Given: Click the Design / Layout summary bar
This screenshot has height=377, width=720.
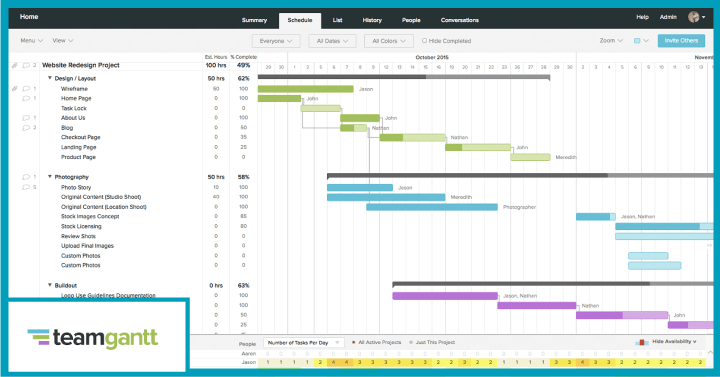Looking at the screenshot, I should click(404, 77).
